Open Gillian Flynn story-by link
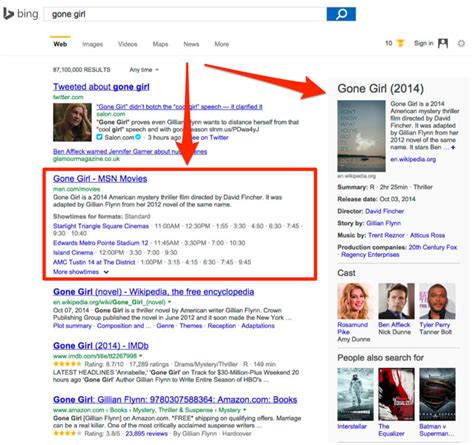This screenshot has width=474, height=445. click(384, 223)
